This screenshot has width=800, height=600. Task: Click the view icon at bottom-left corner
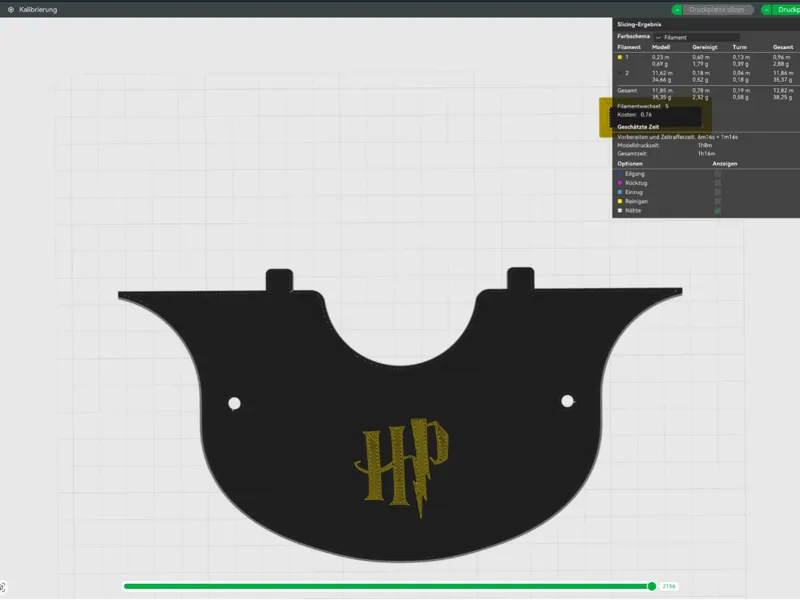3,587
